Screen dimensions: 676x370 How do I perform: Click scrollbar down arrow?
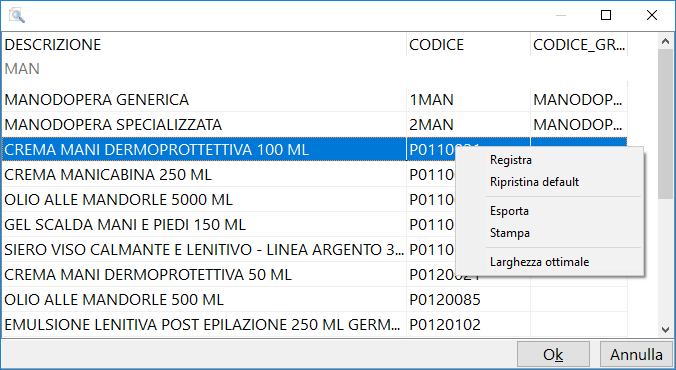(x=665, y=330)
